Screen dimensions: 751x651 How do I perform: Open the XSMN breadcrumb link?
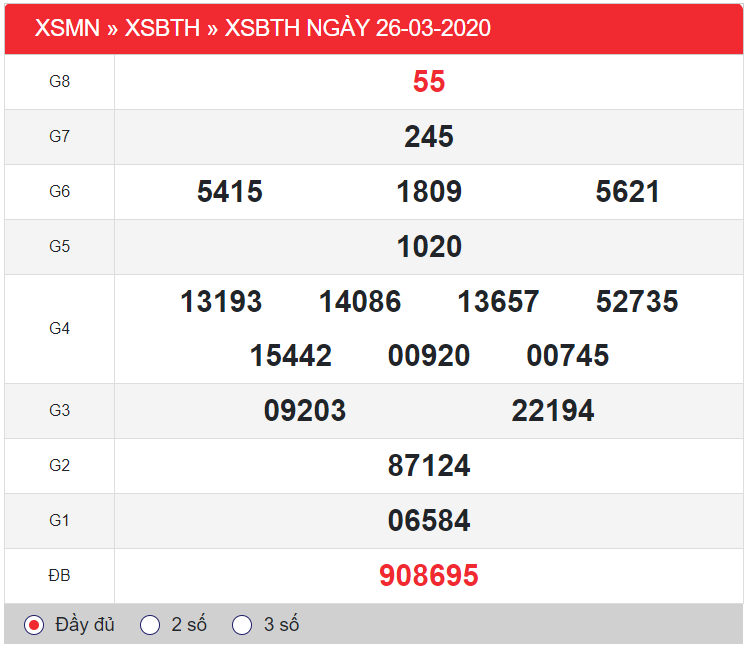(x=67, y=28)
